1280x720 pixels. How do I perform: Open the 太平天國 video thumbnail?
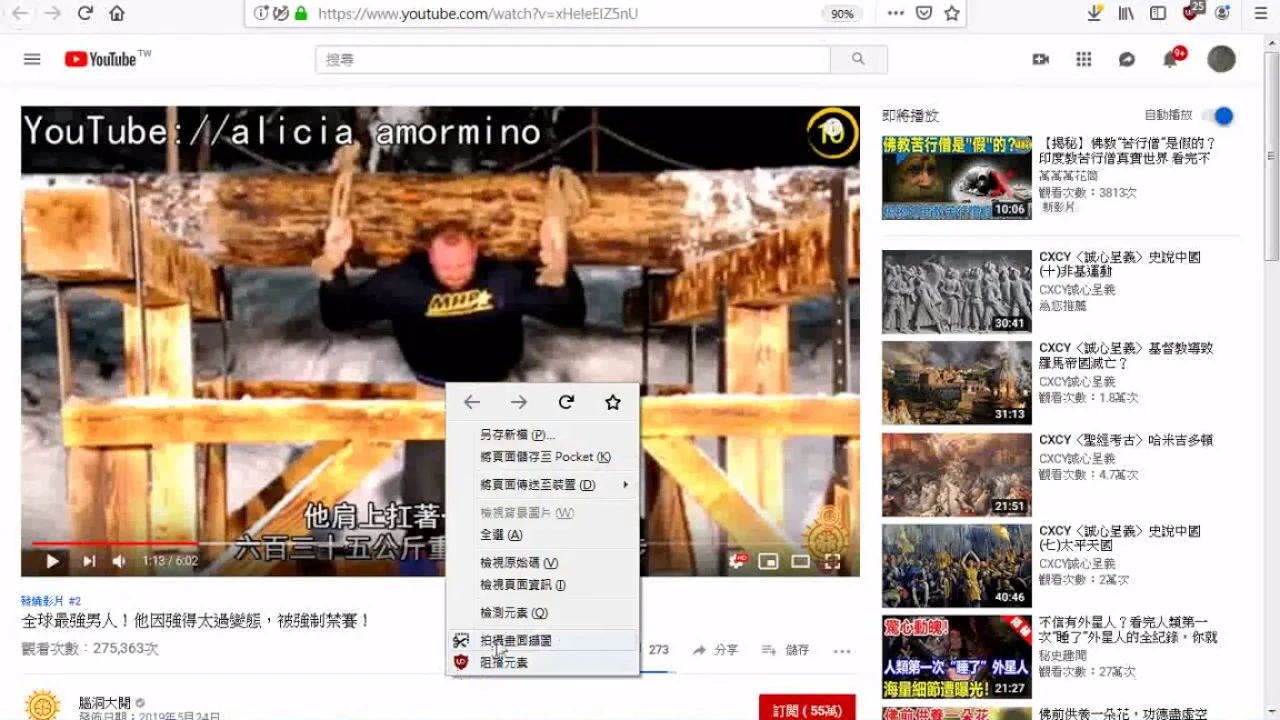(956, 565)
